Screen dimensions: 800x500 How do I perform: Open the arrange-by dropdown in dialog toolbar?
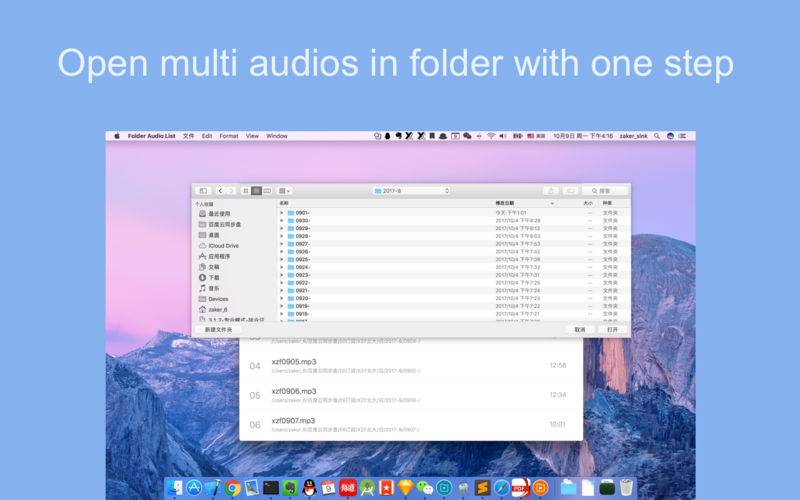coord(284,191)
